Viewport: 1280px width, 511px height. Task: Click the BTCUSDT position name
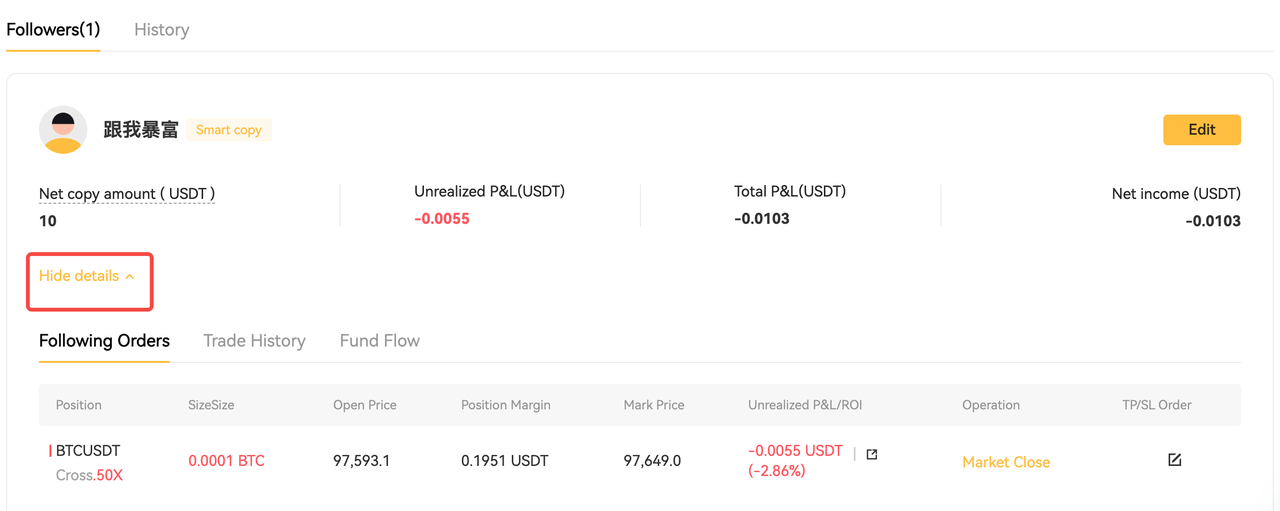click(88, 451)
